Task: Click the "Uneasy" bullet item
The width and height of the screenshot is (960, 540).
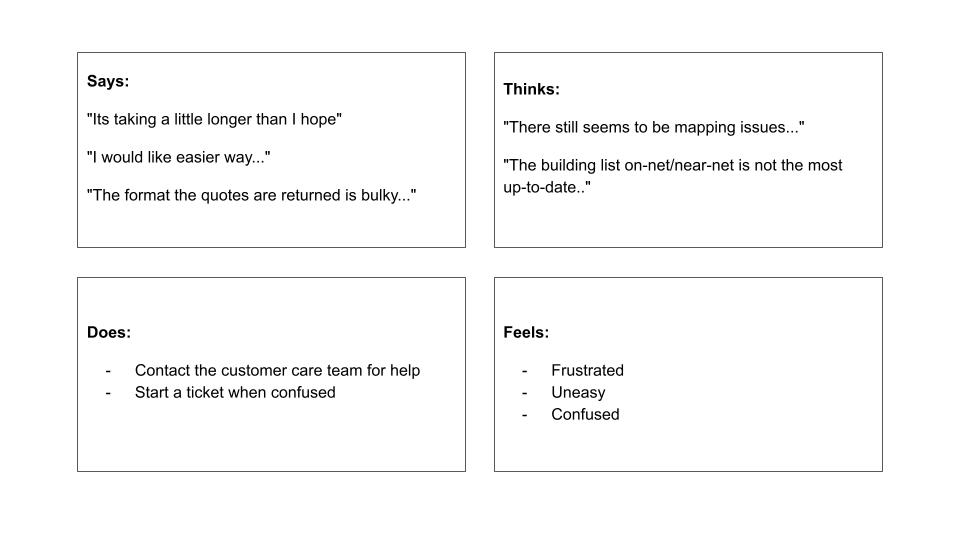Action: [x=578, y=392]
